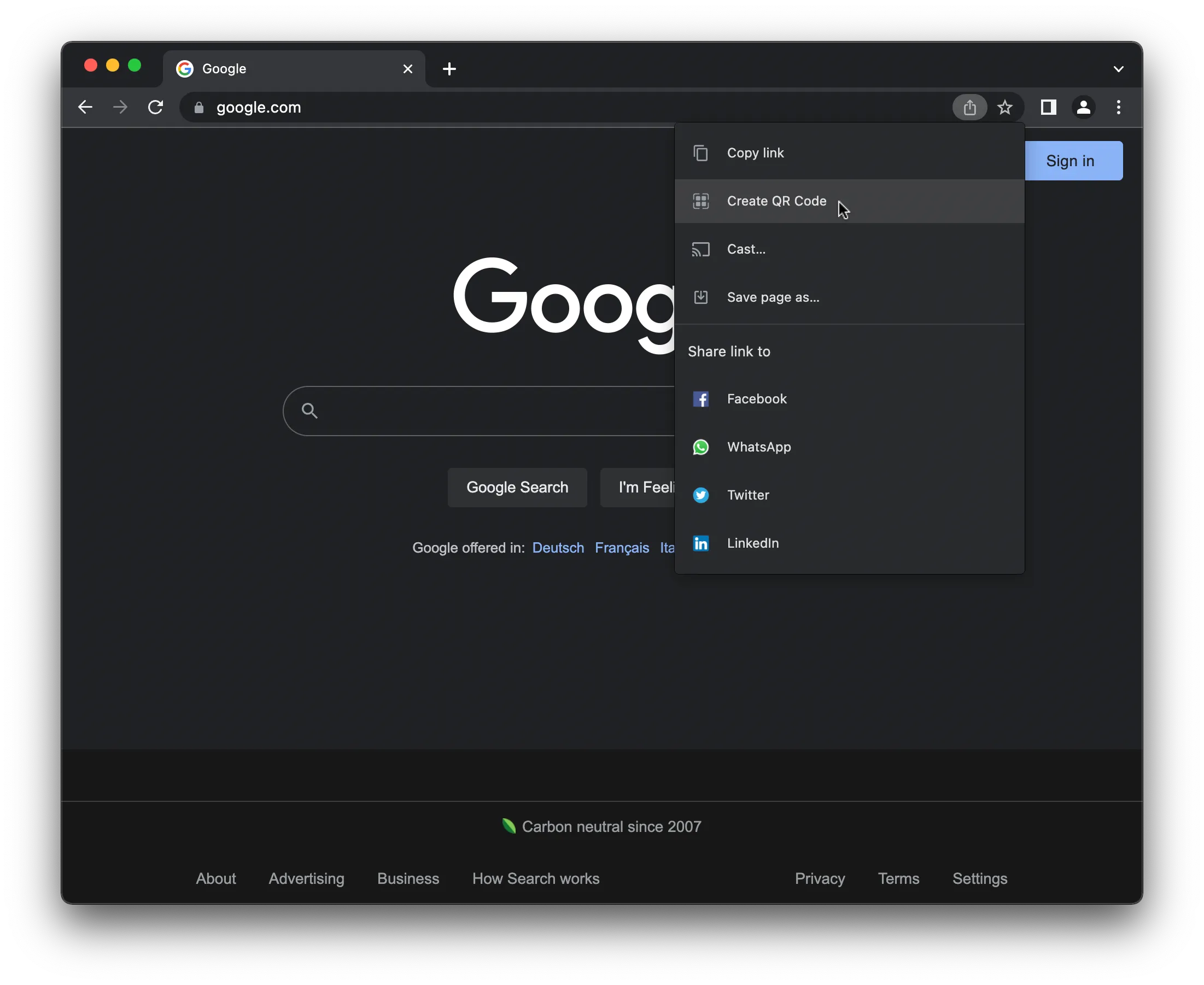1204x985 pixels.
Task: Open How Search works link
Action: [536, 878]
